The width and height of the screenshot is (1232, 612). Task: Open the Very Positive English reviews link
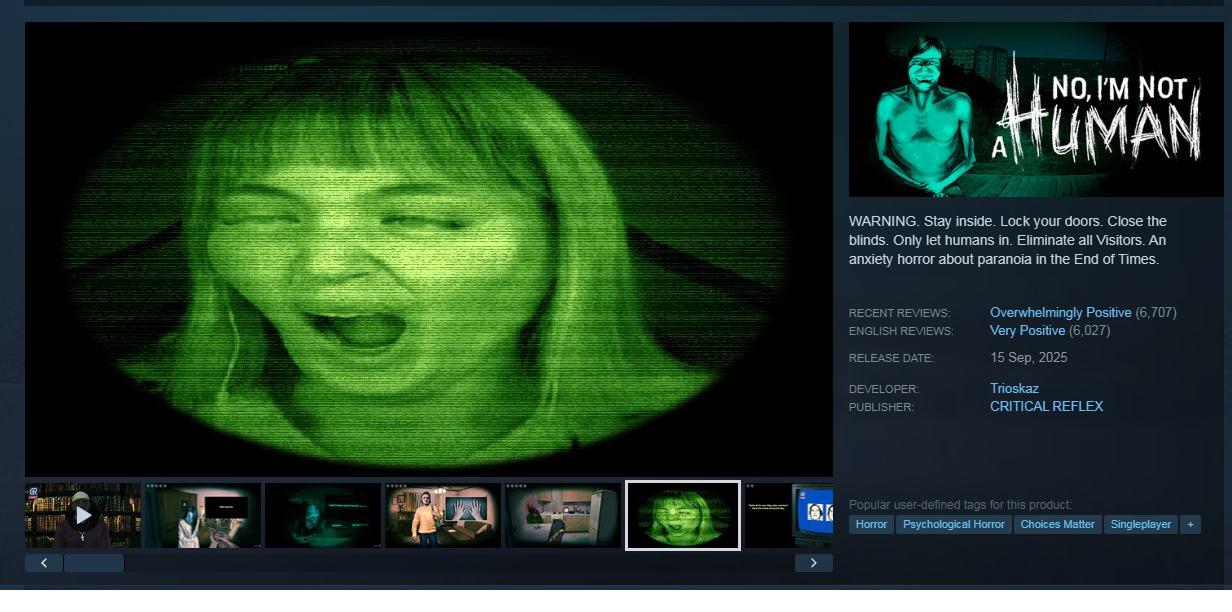1028,331
